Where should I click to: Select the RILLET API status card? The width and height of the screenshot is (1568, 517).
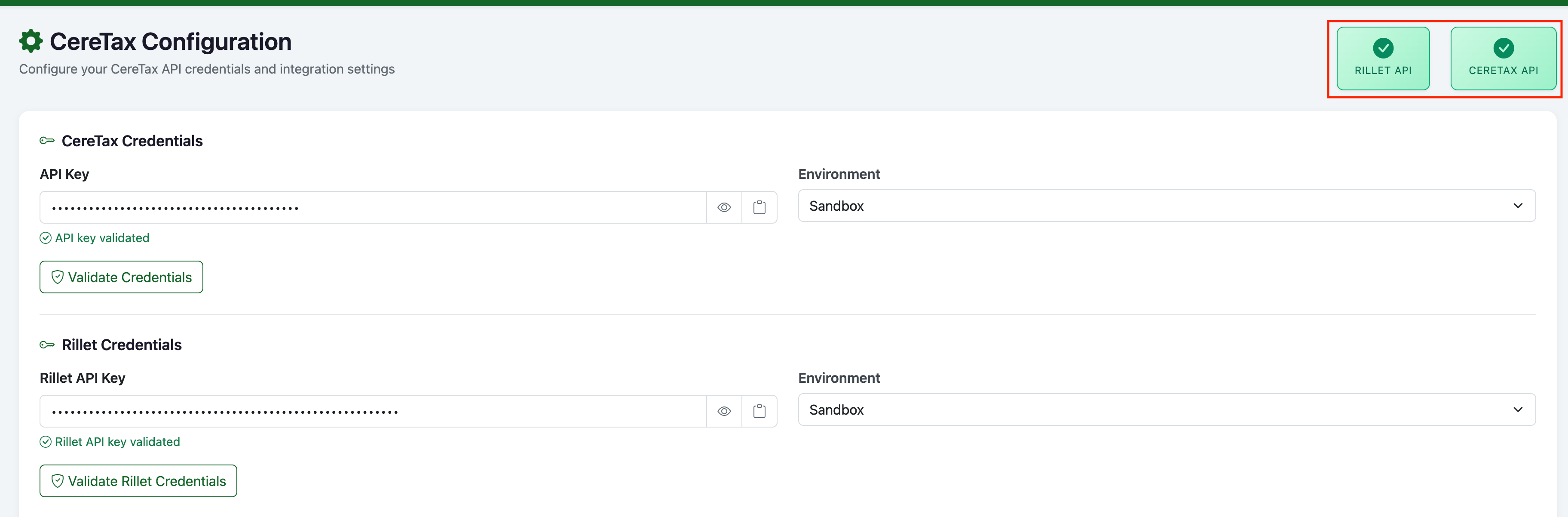point(1383,58)
